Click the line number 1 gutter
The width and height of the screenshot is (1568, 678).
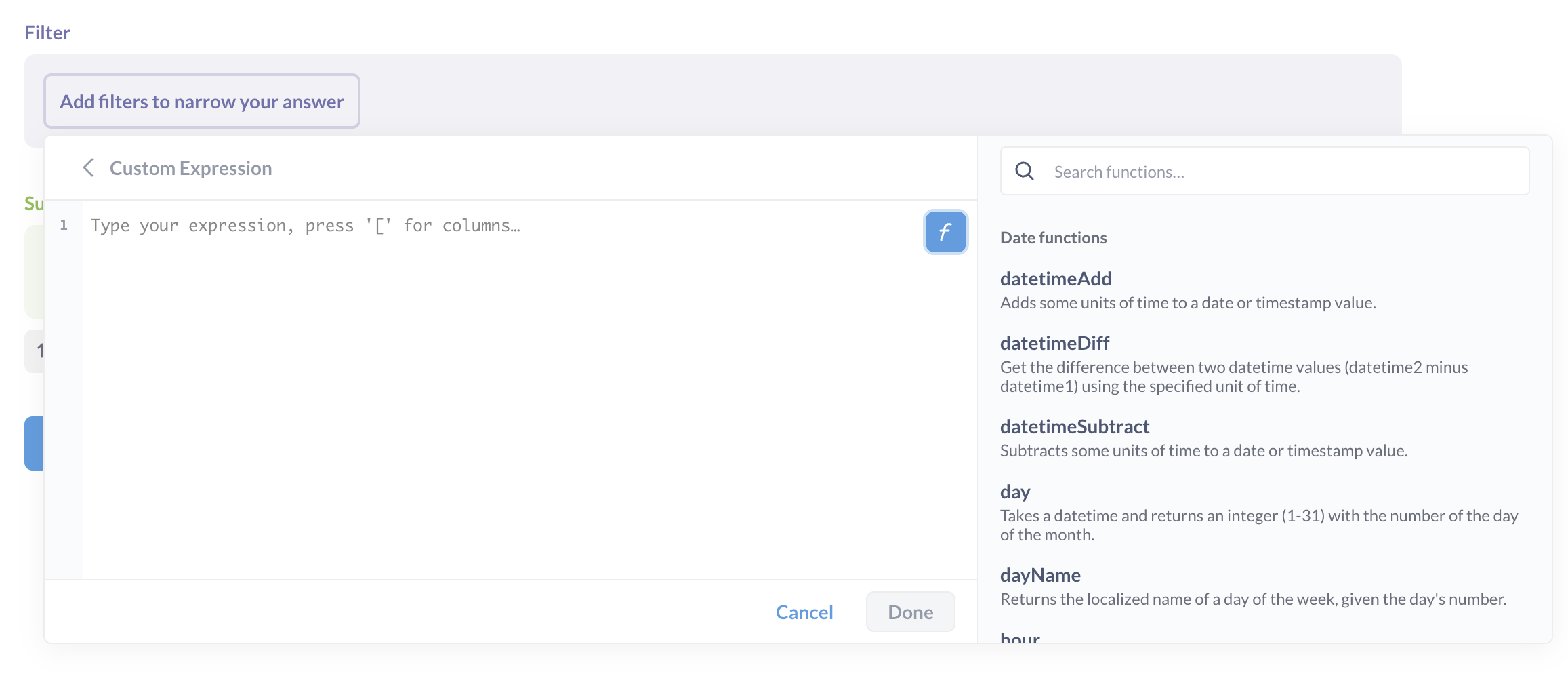click(x=64, y=226)
